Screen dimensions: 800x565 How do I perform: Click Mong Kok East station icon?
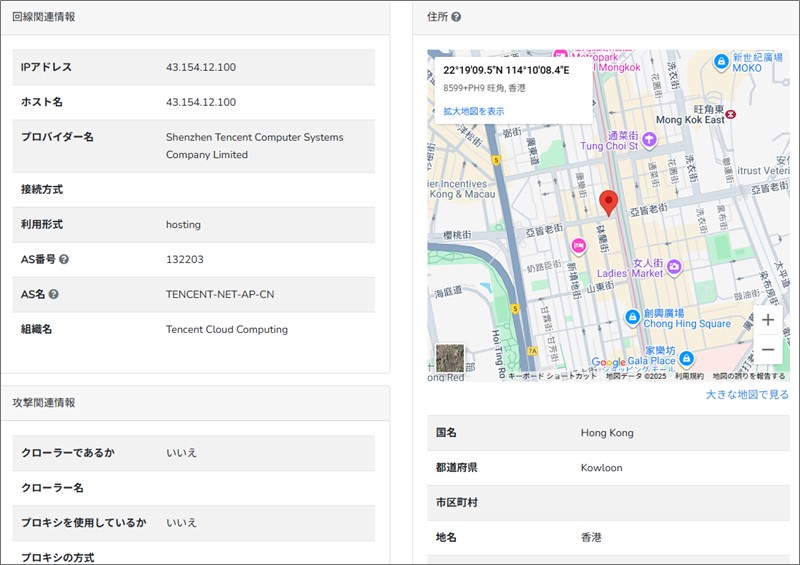tap(731, 114)
